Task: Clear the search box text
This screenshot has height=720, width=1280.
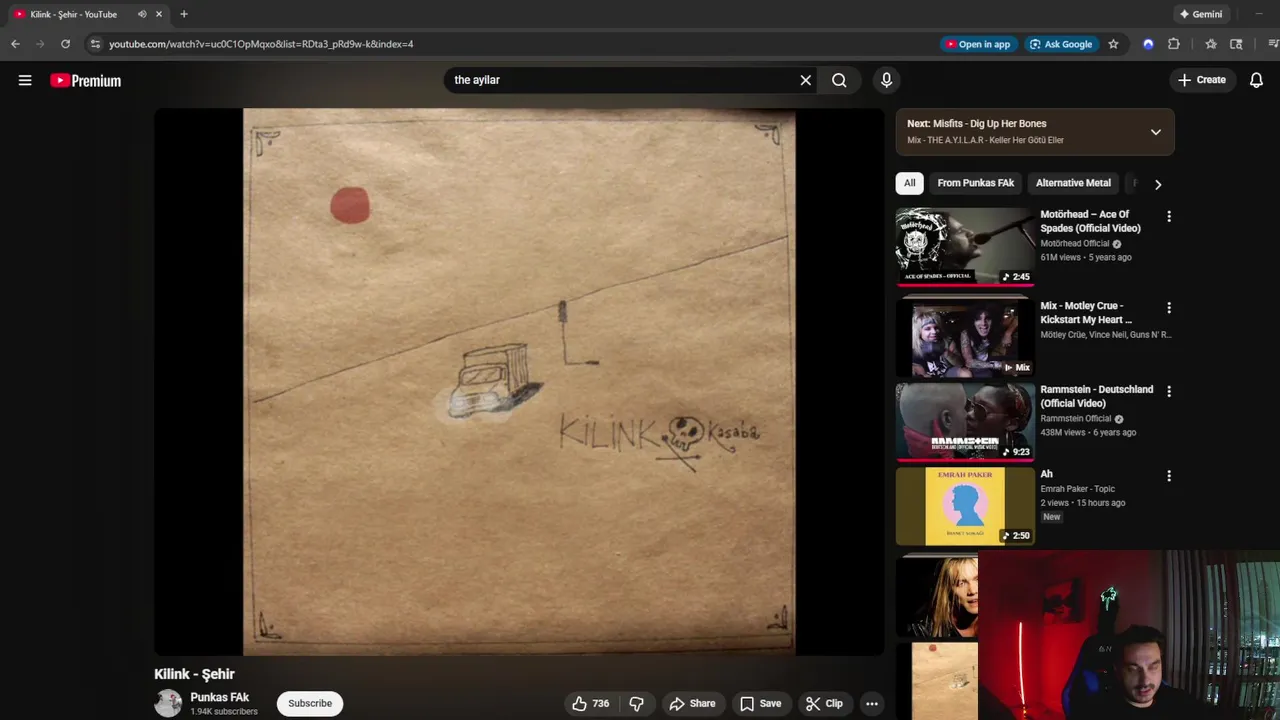Action: point(805,80)
